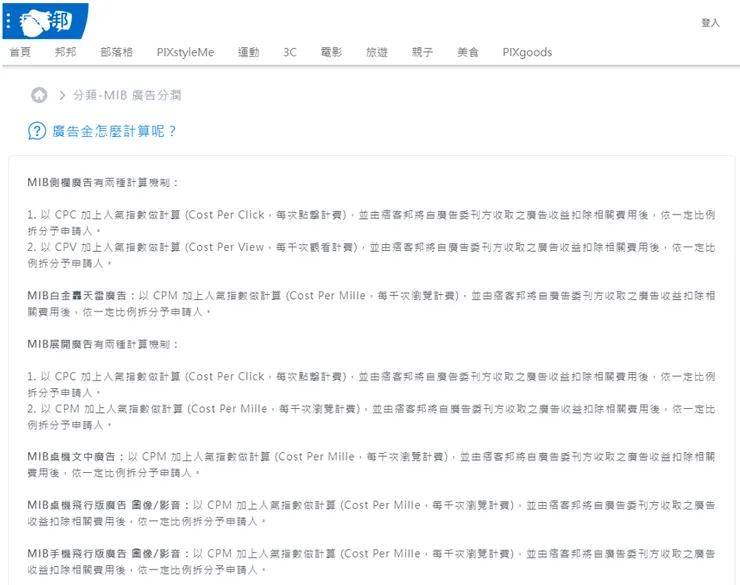Open the 美食 nav item
This screenshot has width=740, height=585.
click(468, 52)
